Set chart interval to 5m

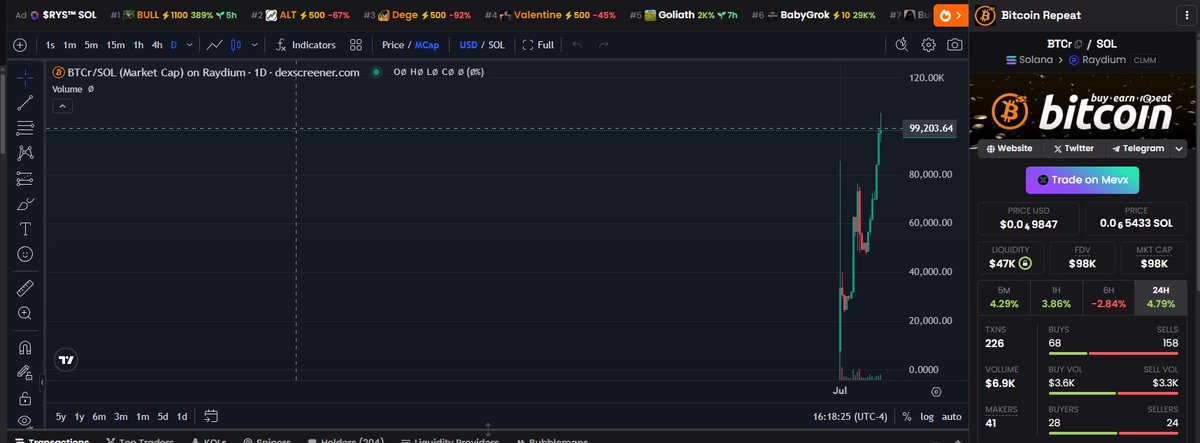pyautogui.click(x=91, y=45)
